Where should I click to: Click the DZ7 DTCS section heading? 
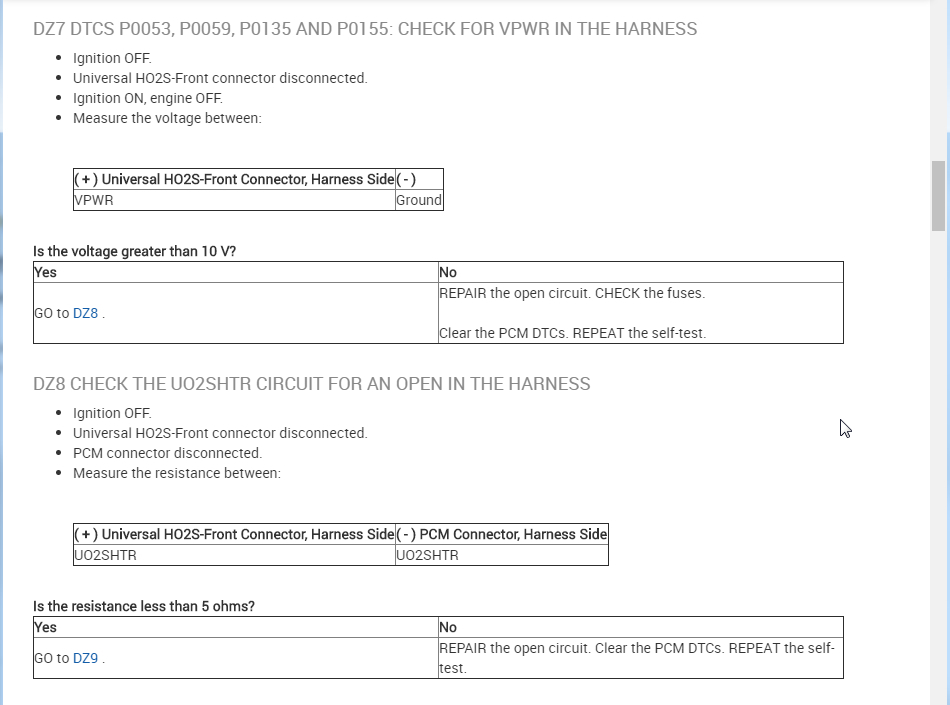365,29
